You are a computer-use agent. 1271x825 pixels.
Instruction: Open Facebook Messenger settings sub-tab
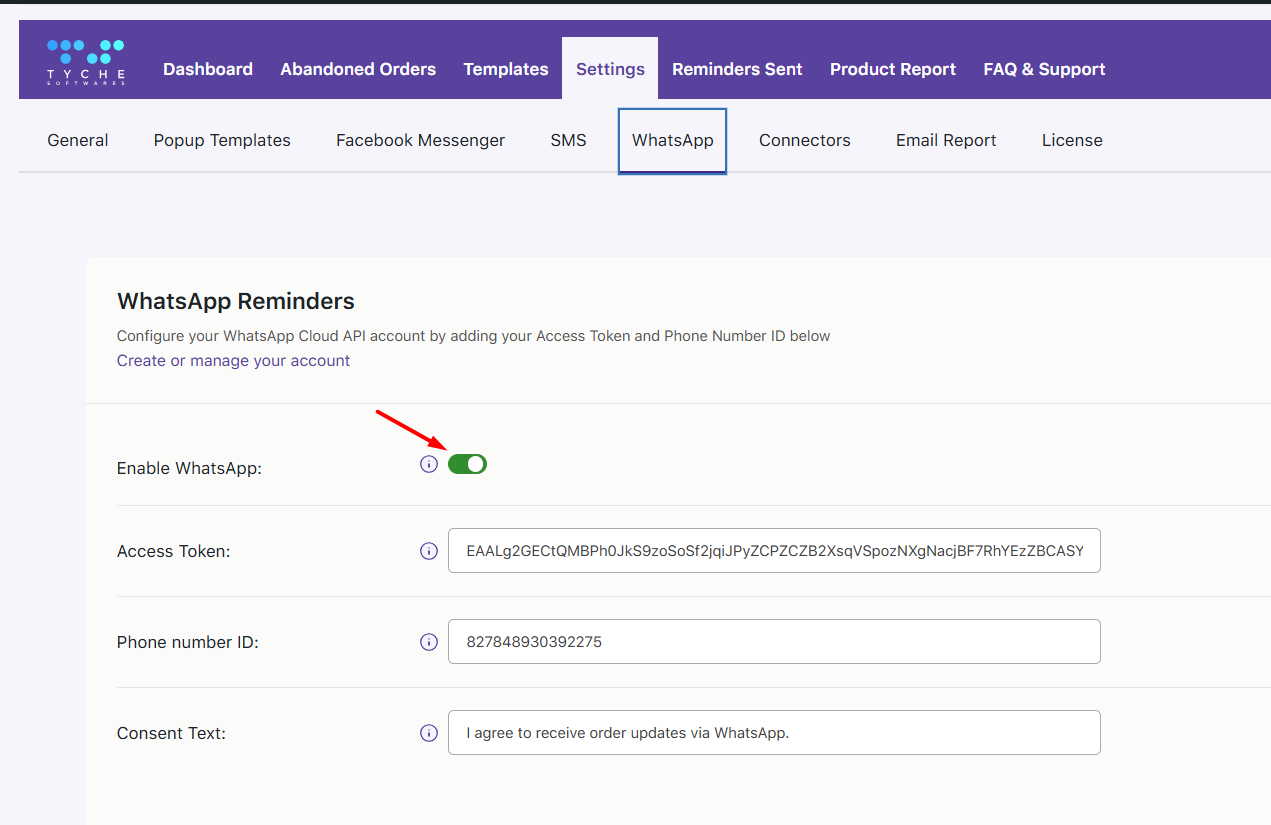[x=420, y=140]
